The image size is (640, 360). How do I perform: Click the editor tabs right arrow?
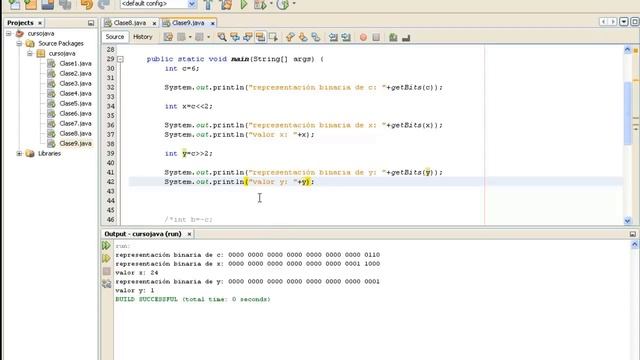click(613, 22)
